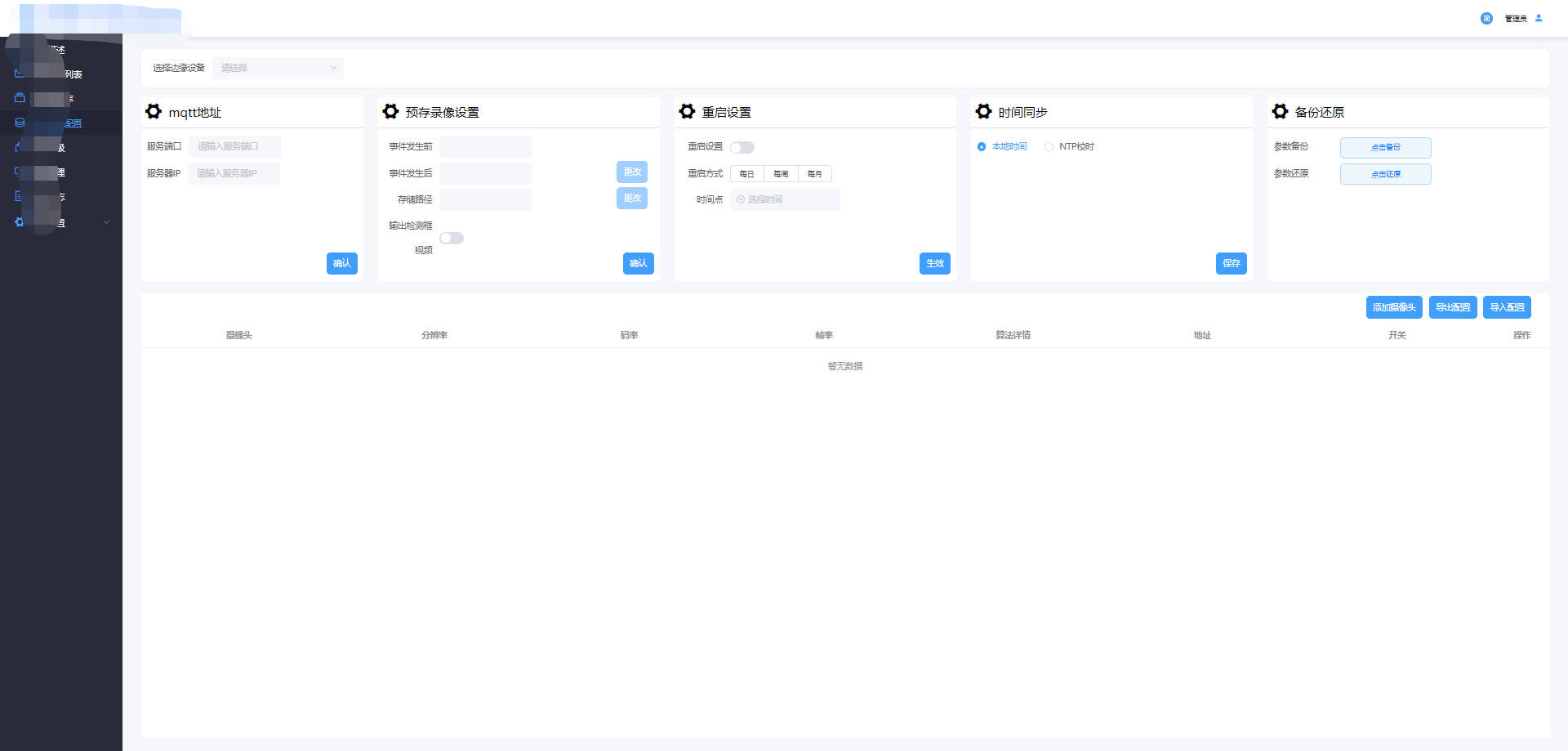Focus the 存储路径 input field

(x=485, y=199)
